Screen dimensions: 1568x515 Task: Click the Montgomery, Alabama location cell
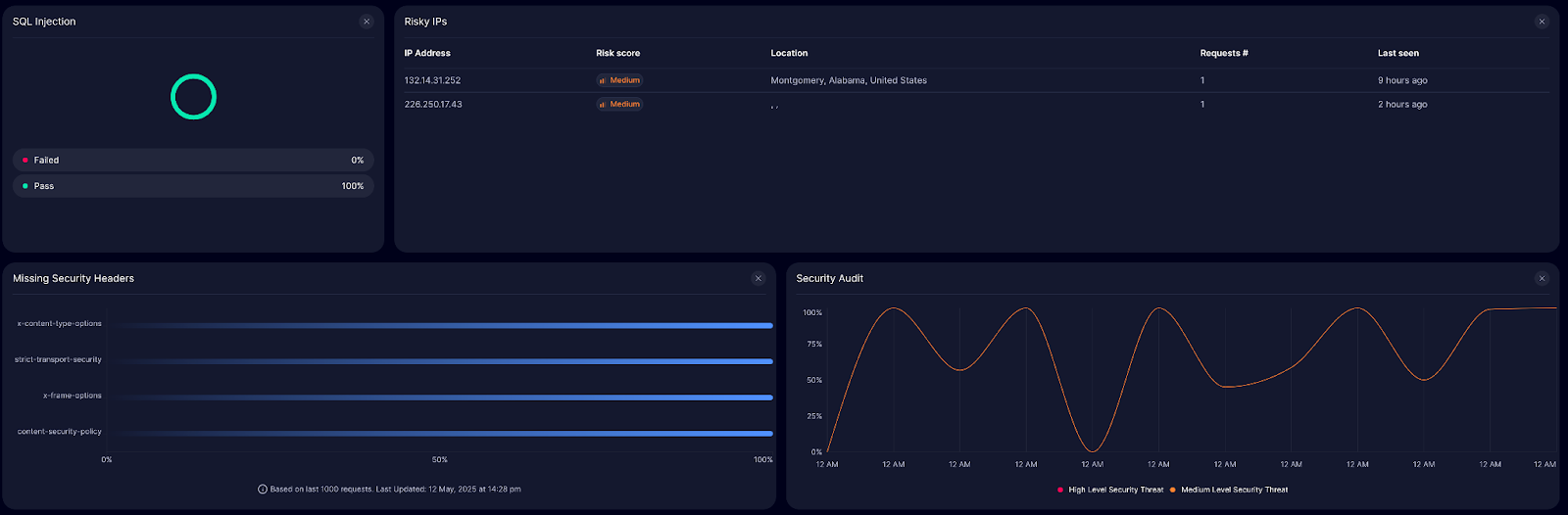849,80
